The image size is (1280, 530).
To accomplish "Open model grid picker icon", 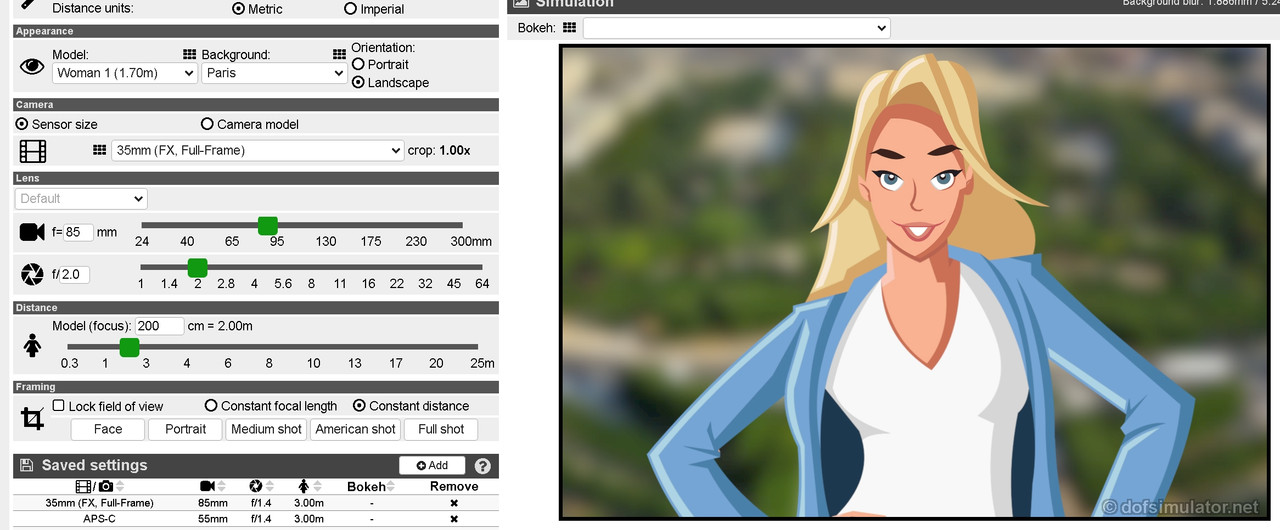I will click(x=190, y=54).
